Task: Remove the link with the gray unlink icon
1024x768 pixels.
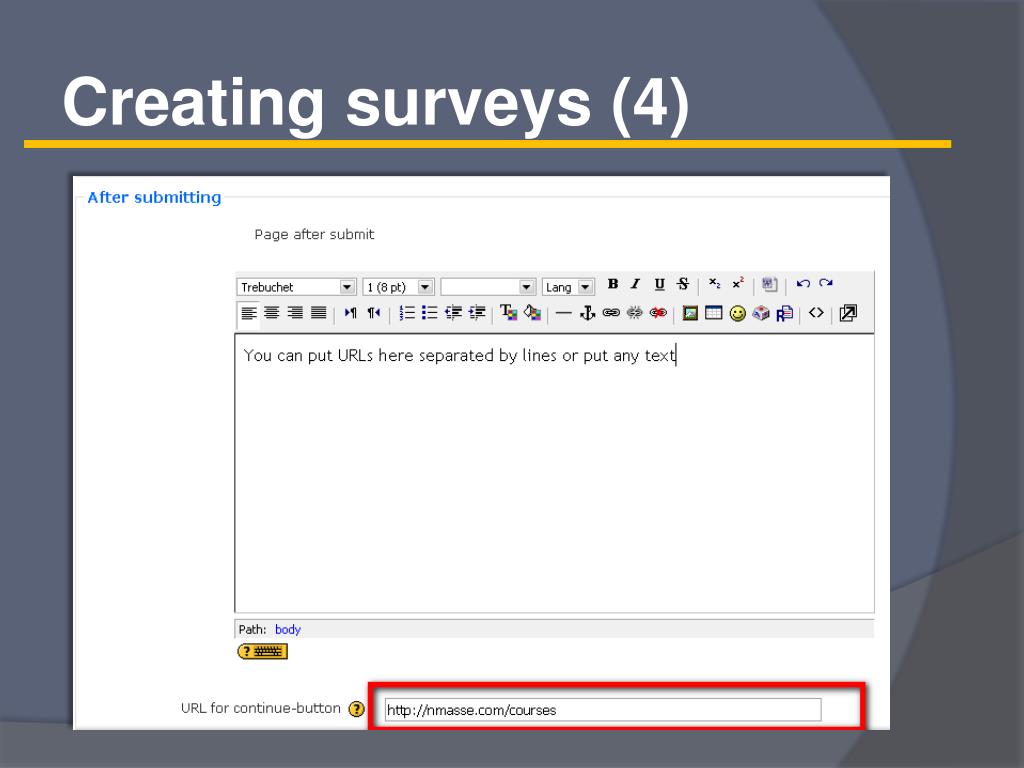Action: coord(634,313)
